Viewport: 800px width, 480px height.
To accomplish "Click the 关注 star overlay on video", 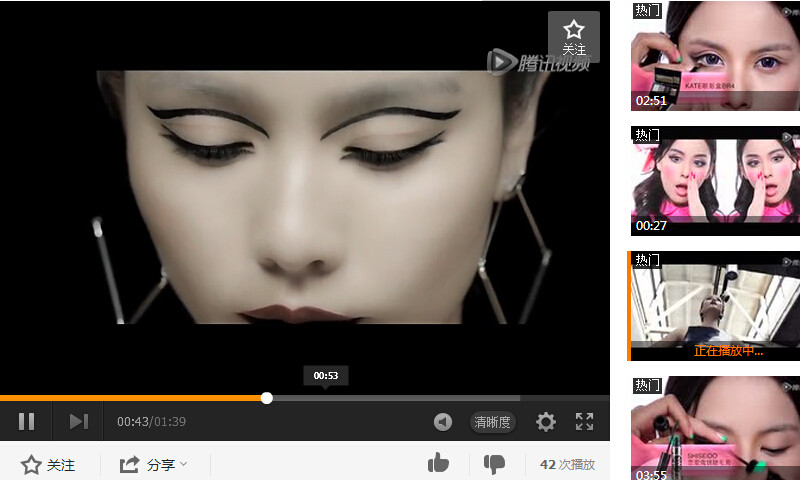I will (x=573, y=37).
